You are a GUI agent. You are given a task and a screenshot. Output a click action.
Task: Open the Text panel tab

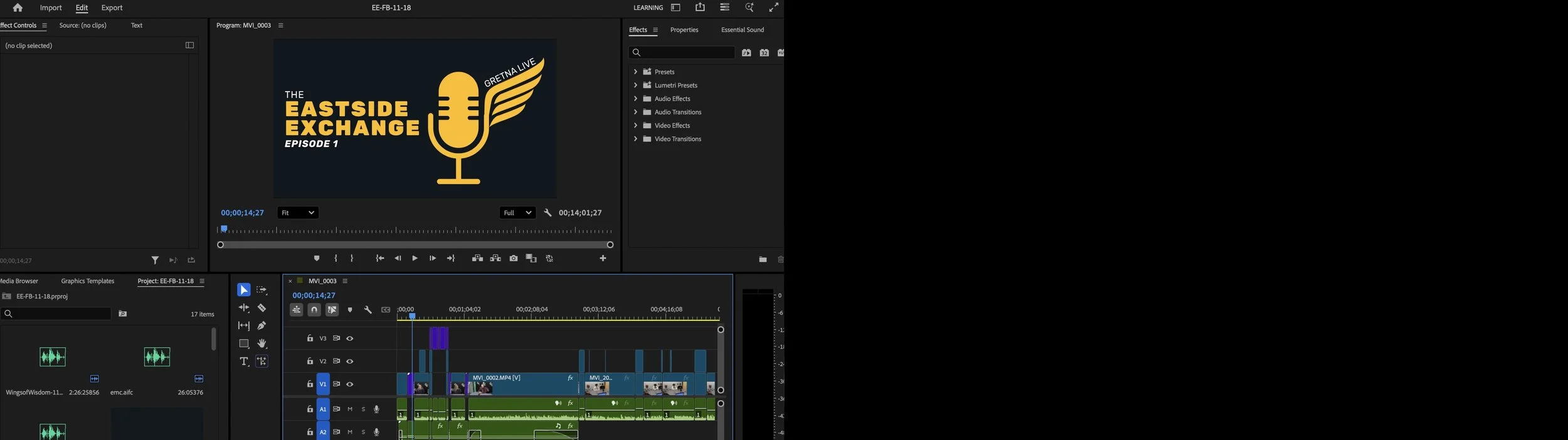click(x=137, y=26)
